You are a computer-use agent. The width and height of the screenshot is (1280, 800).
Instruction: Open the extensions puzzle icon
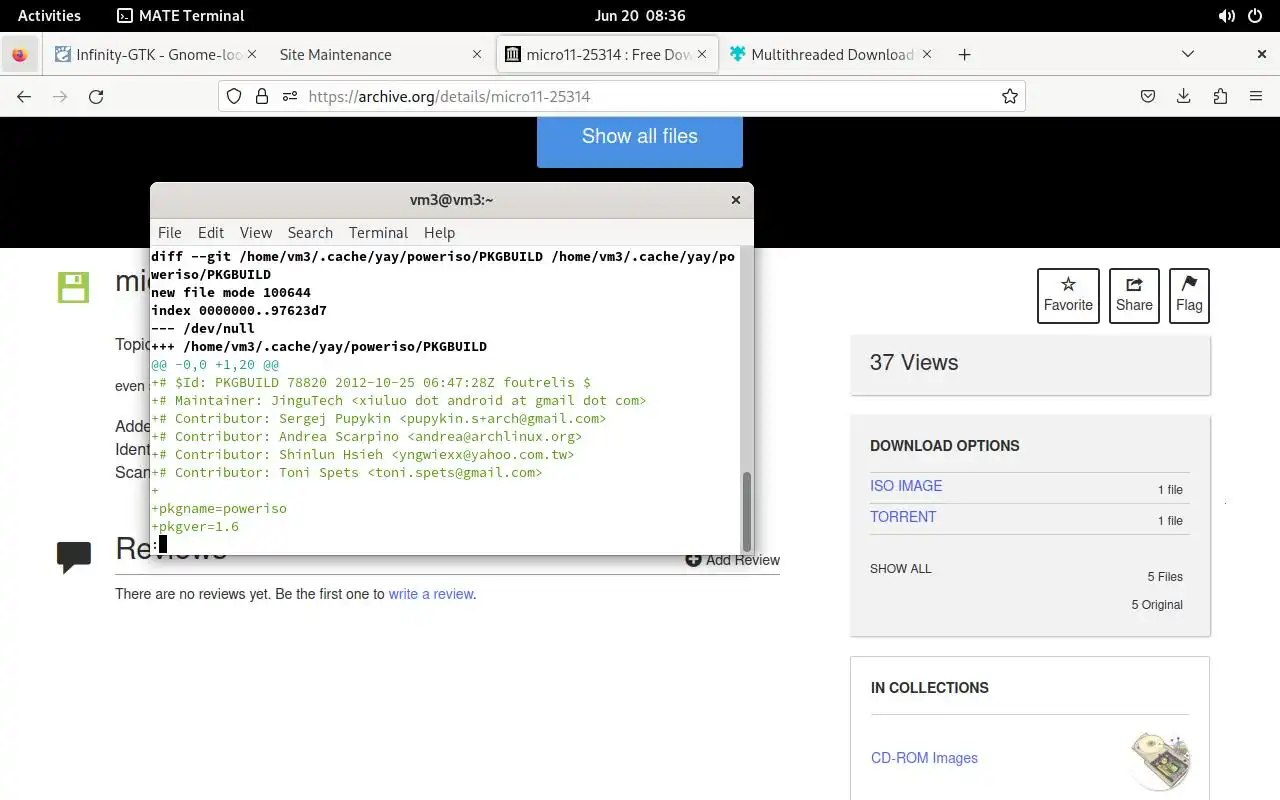coord(1220,97)
